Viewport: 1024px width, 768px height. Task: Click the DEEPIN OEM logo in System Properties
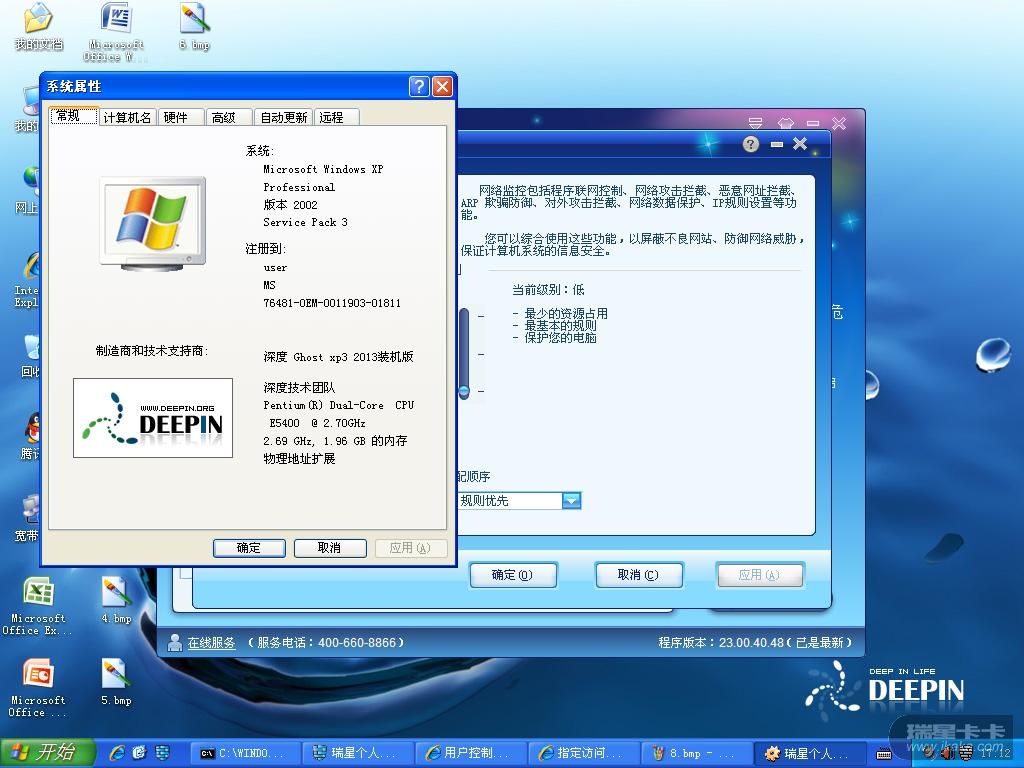click(x=153, y=418)
